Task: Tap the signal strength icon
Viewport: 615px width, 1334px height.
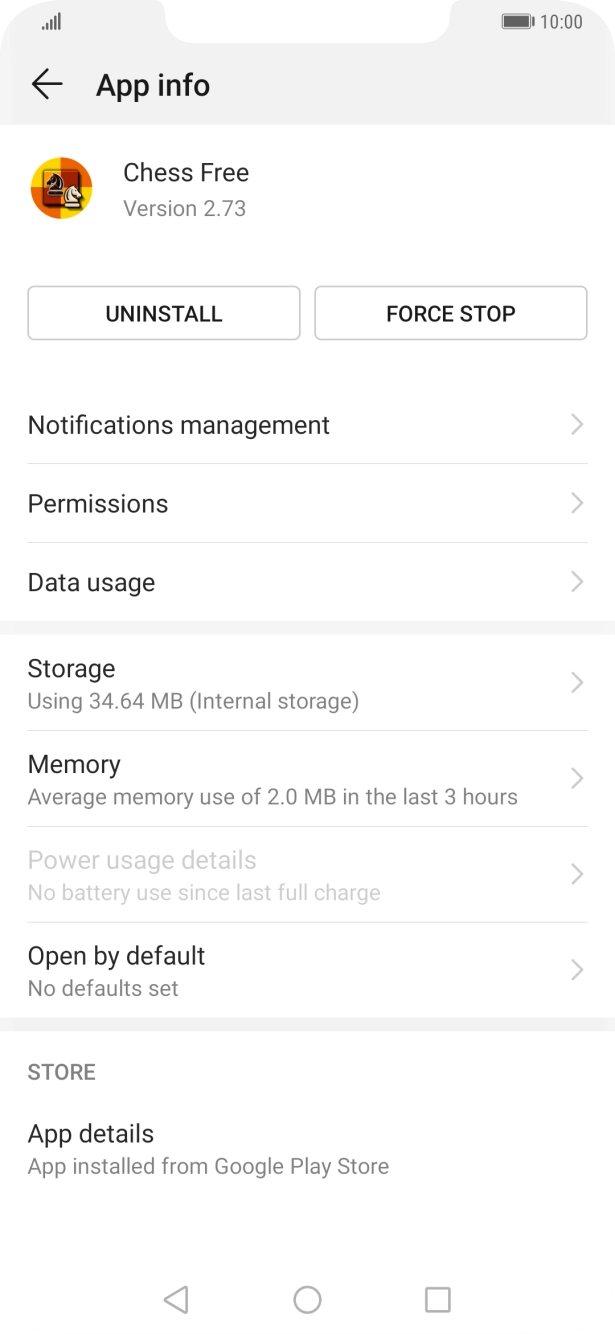Action: [x=52, y=22]
